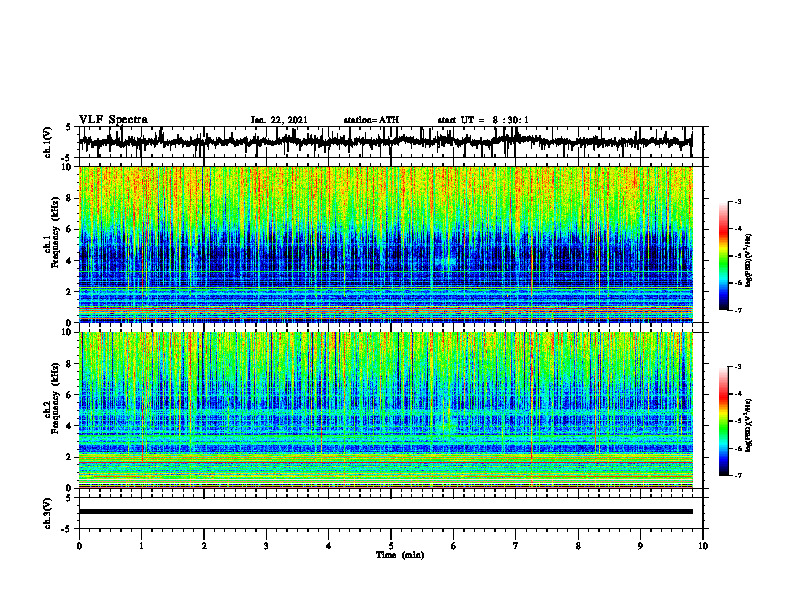
Task: Click time-axis tick label "6"
Action: point(454,546)
